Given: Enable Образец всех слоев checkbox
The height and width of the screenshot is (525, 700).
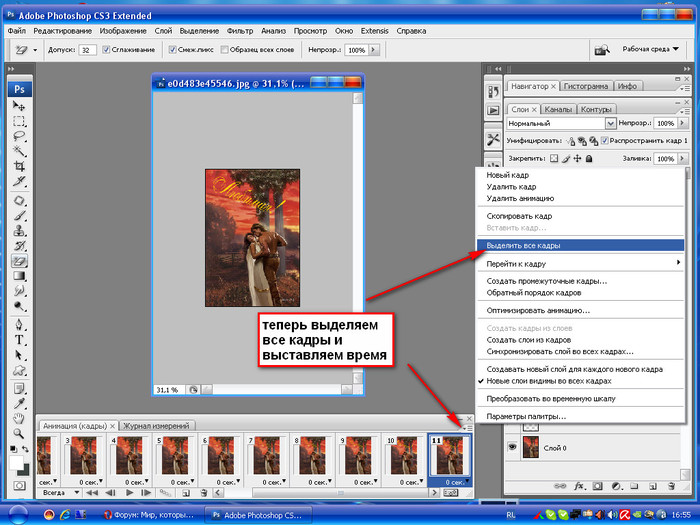Looking at the screenshot, I should [x=225, y=50].
